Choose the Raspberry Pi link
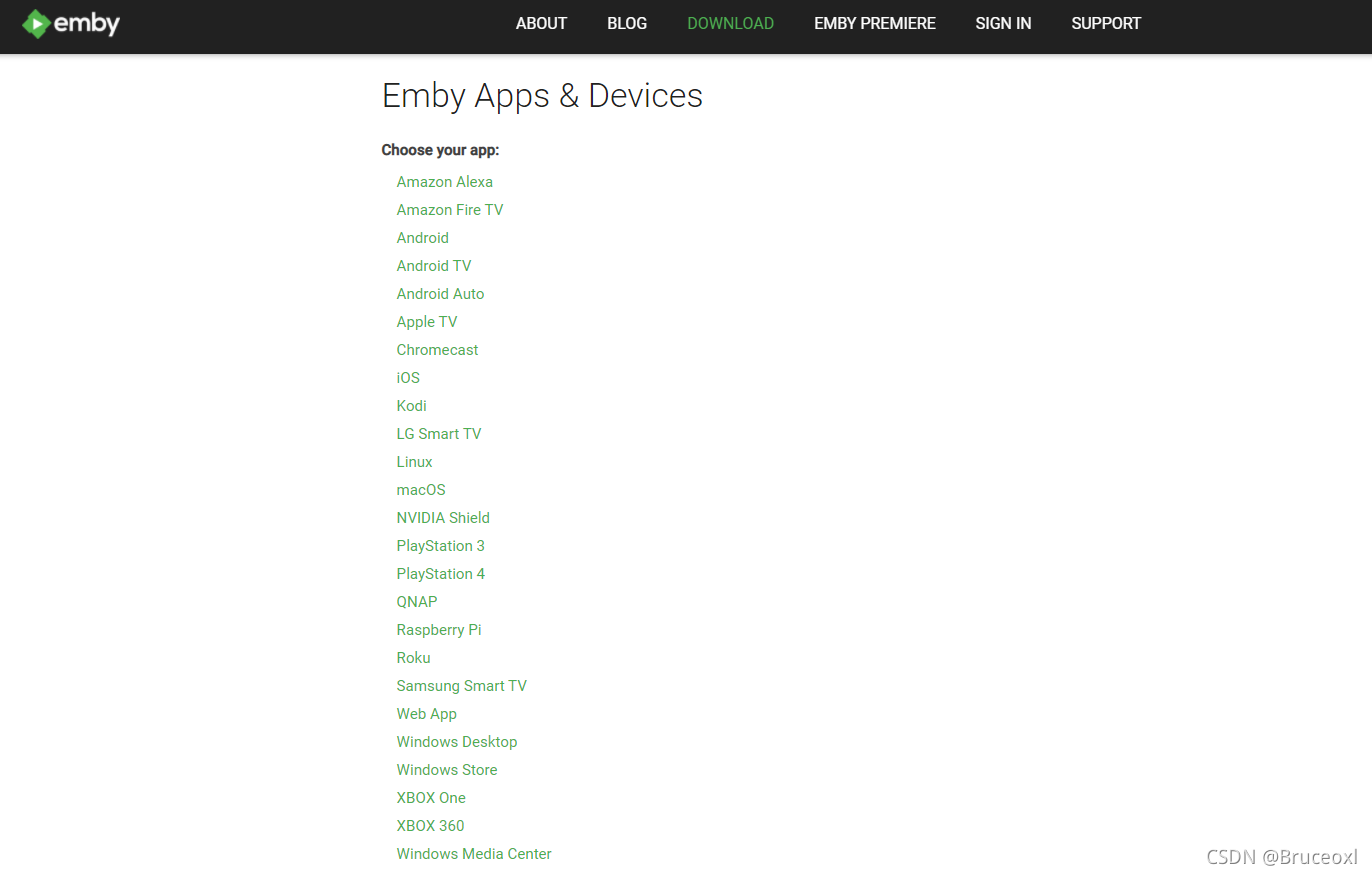 click(x=439, y=630)
